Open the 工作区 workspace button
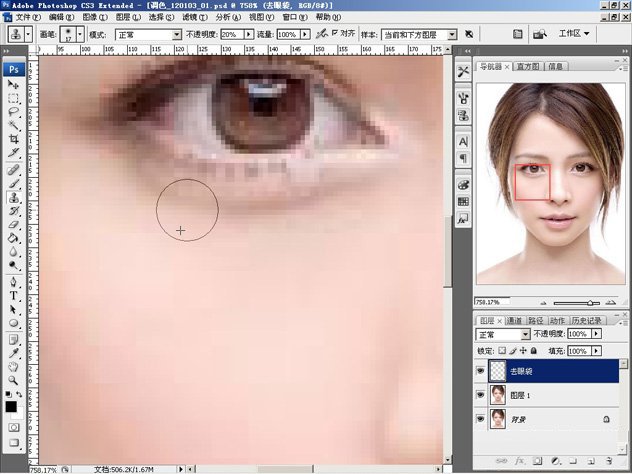 pyautogui.click(x=574, y=33)
